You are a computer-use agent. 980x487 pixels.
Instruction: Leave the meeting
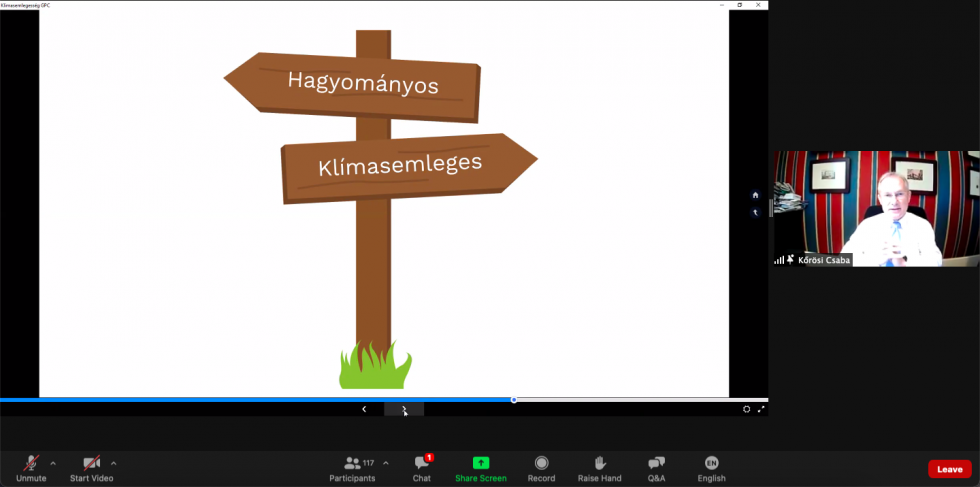pyautogui.click(x=949, y=469)
